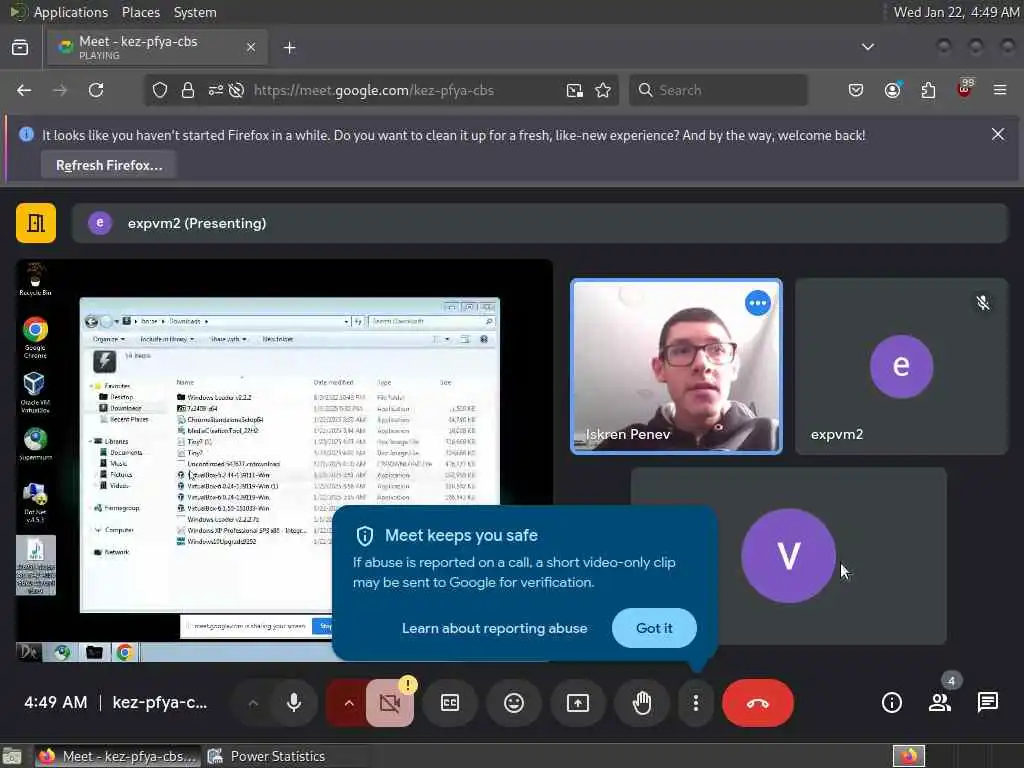
Task: Open picture-in-picture icon in address bar
Action: click(574, 90)
